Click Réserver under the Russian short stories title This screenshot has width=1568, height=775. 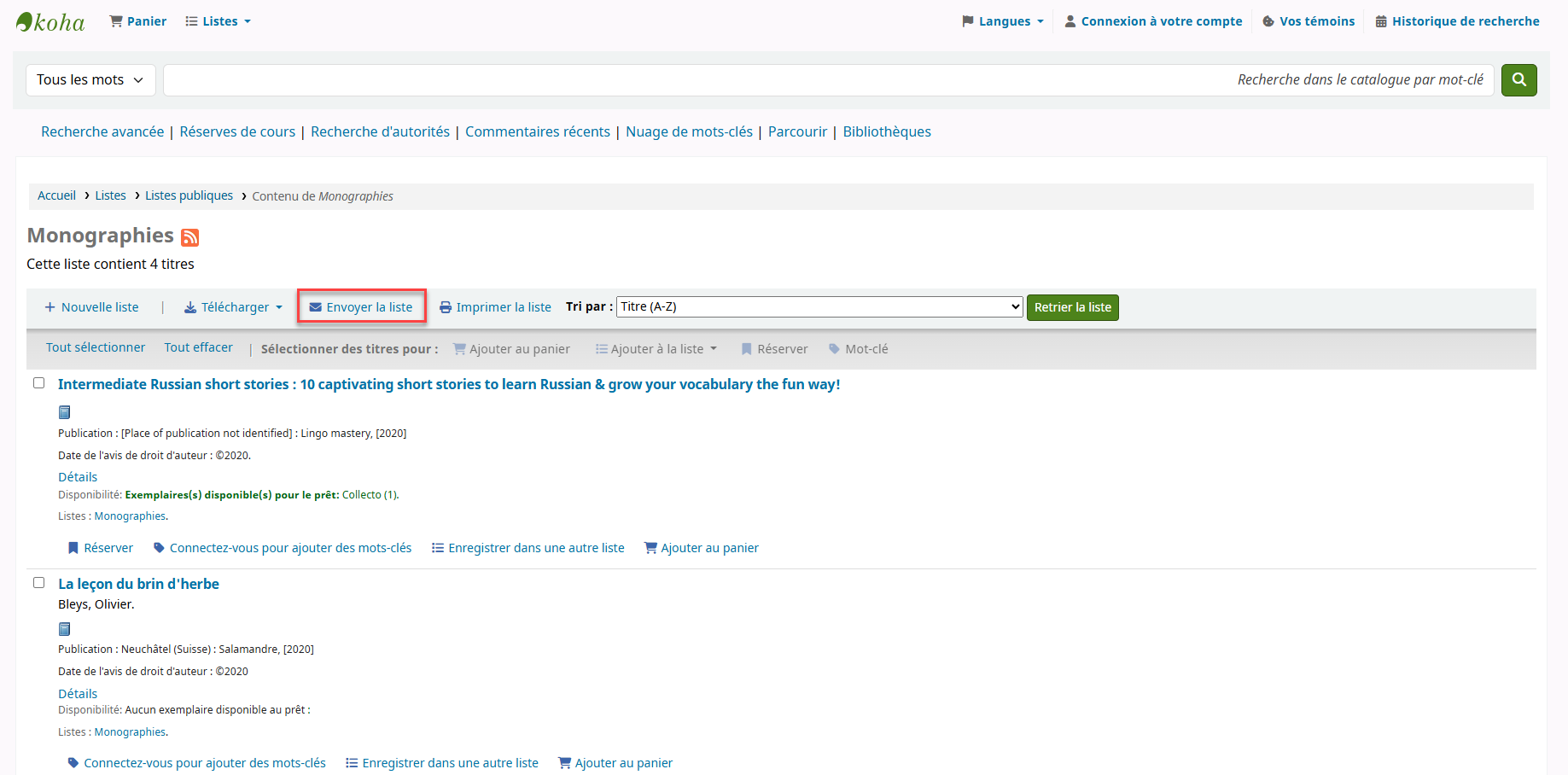pos(101,548)
